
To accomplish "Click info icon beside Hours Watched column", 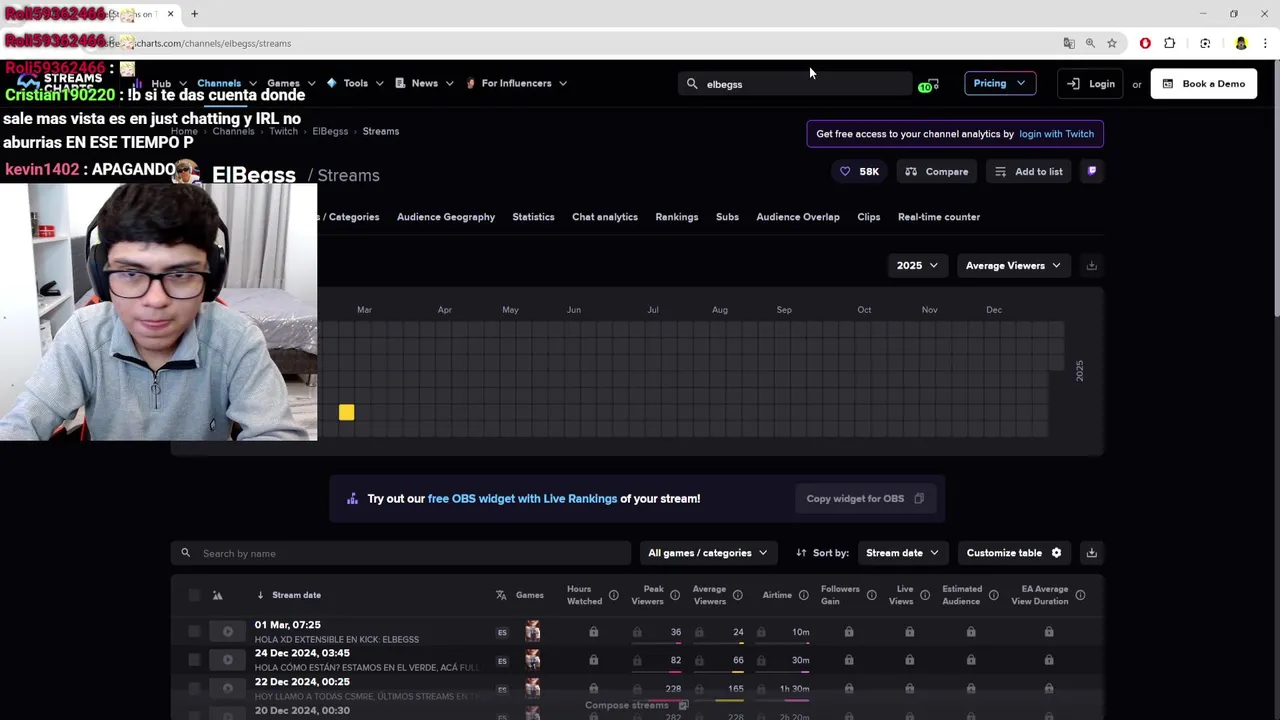I will [x=614, y=595].
